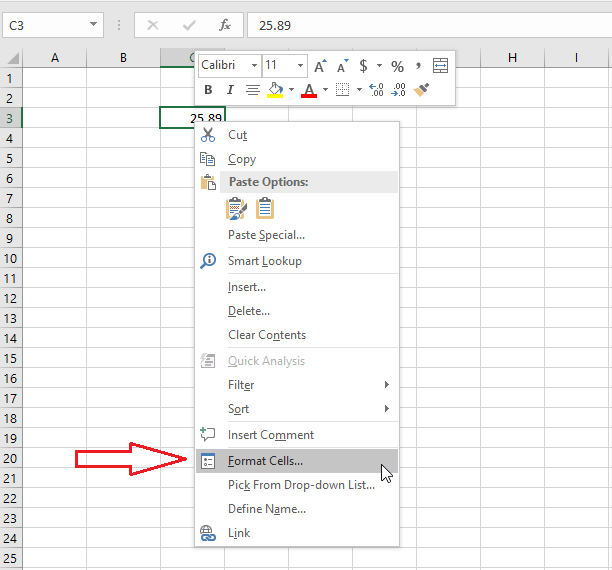Apply Accounting Number Format dollar sign
The image size is (612, 570).
(363, 66)
